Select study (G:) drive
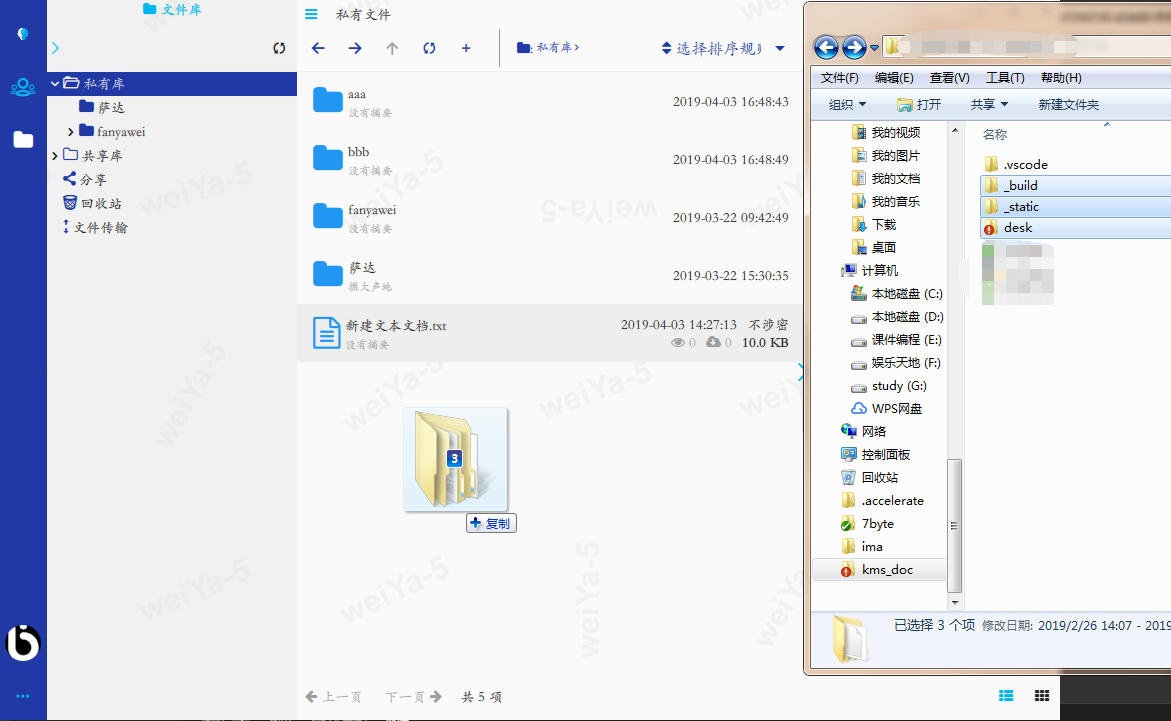 point(889,386)
